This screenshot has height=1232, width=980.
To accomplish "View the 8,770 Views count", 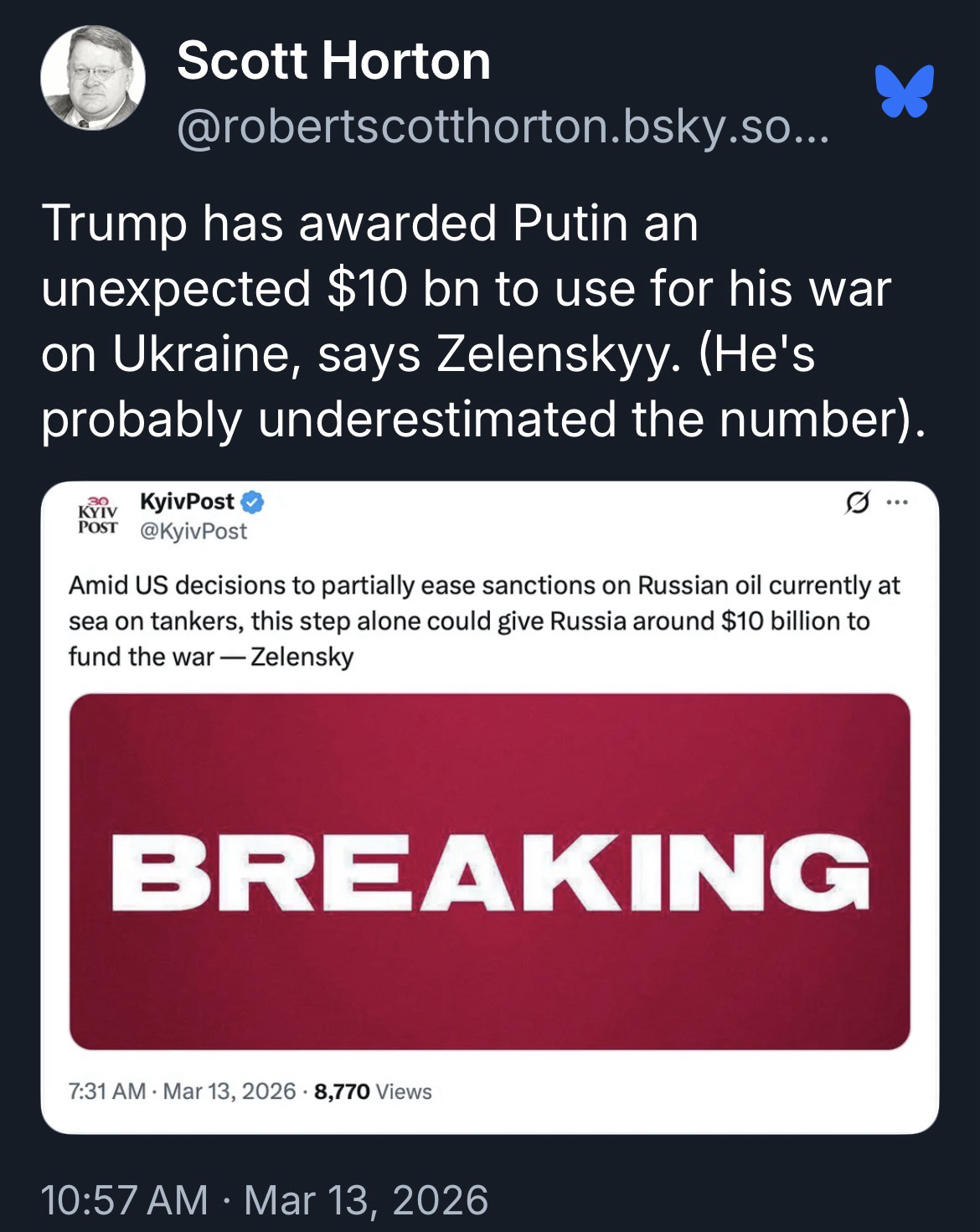I will 342,1091.
